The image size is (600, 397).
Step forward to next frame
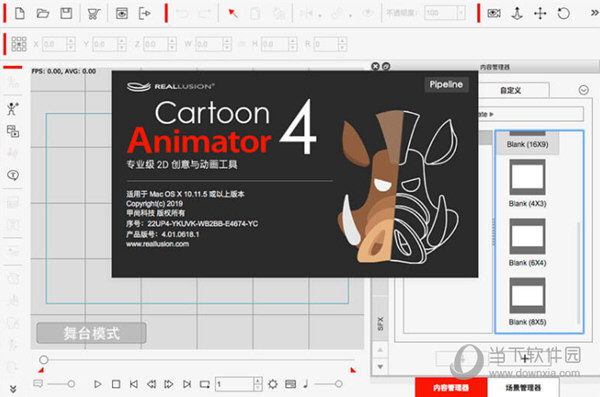tap(169, 384)
